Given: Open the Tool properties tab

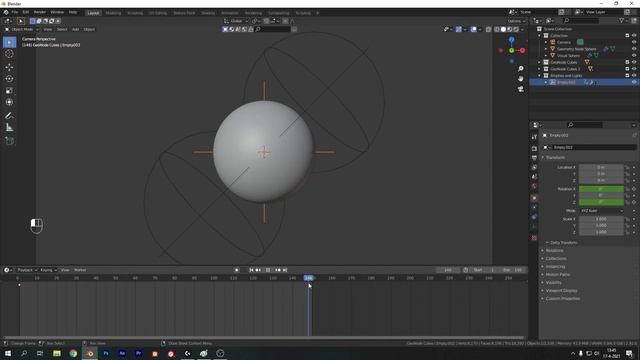Looking at the screenshot, I should tap(534, 137).
